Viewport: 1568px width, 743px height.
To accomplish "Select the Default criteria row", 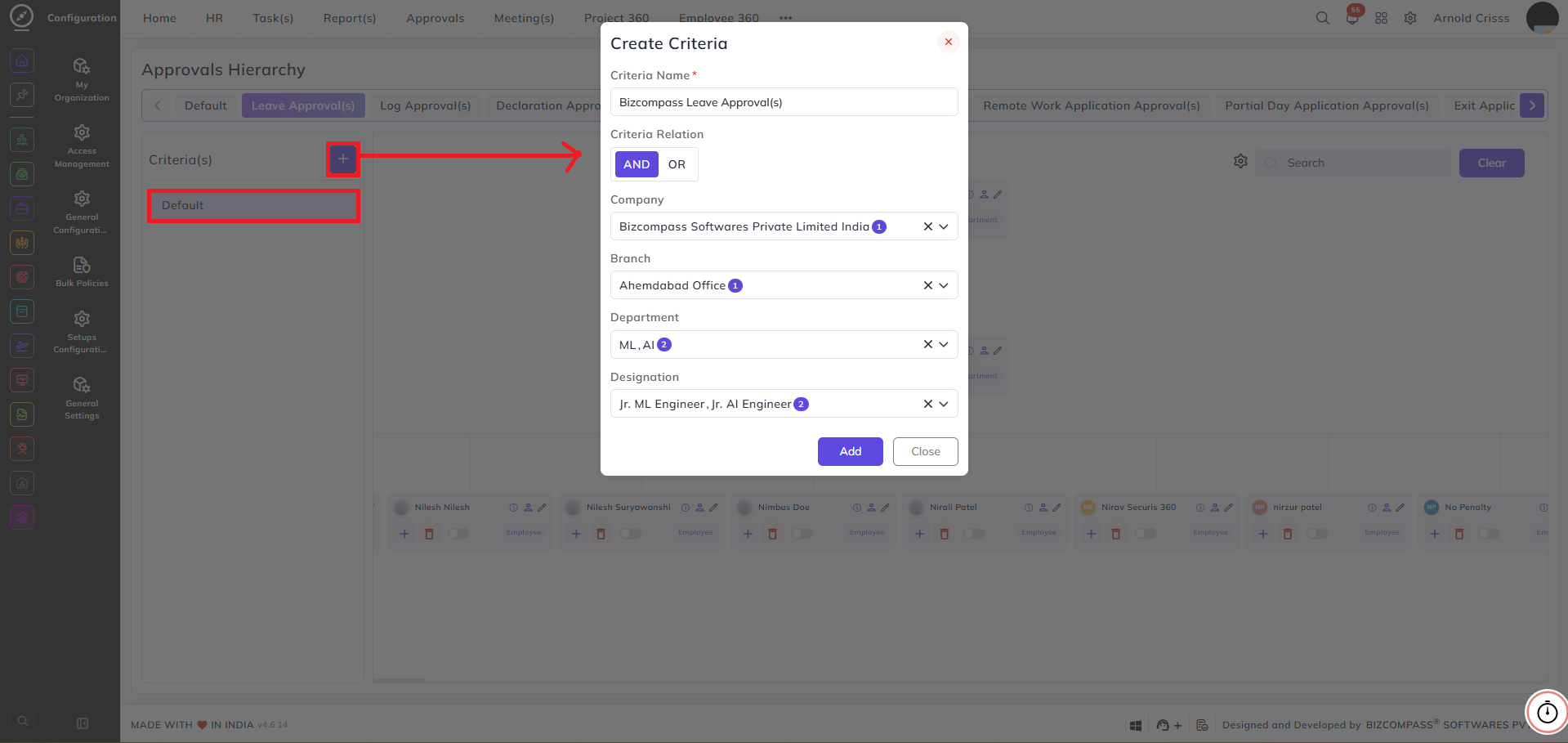I will tap(253, 205).
